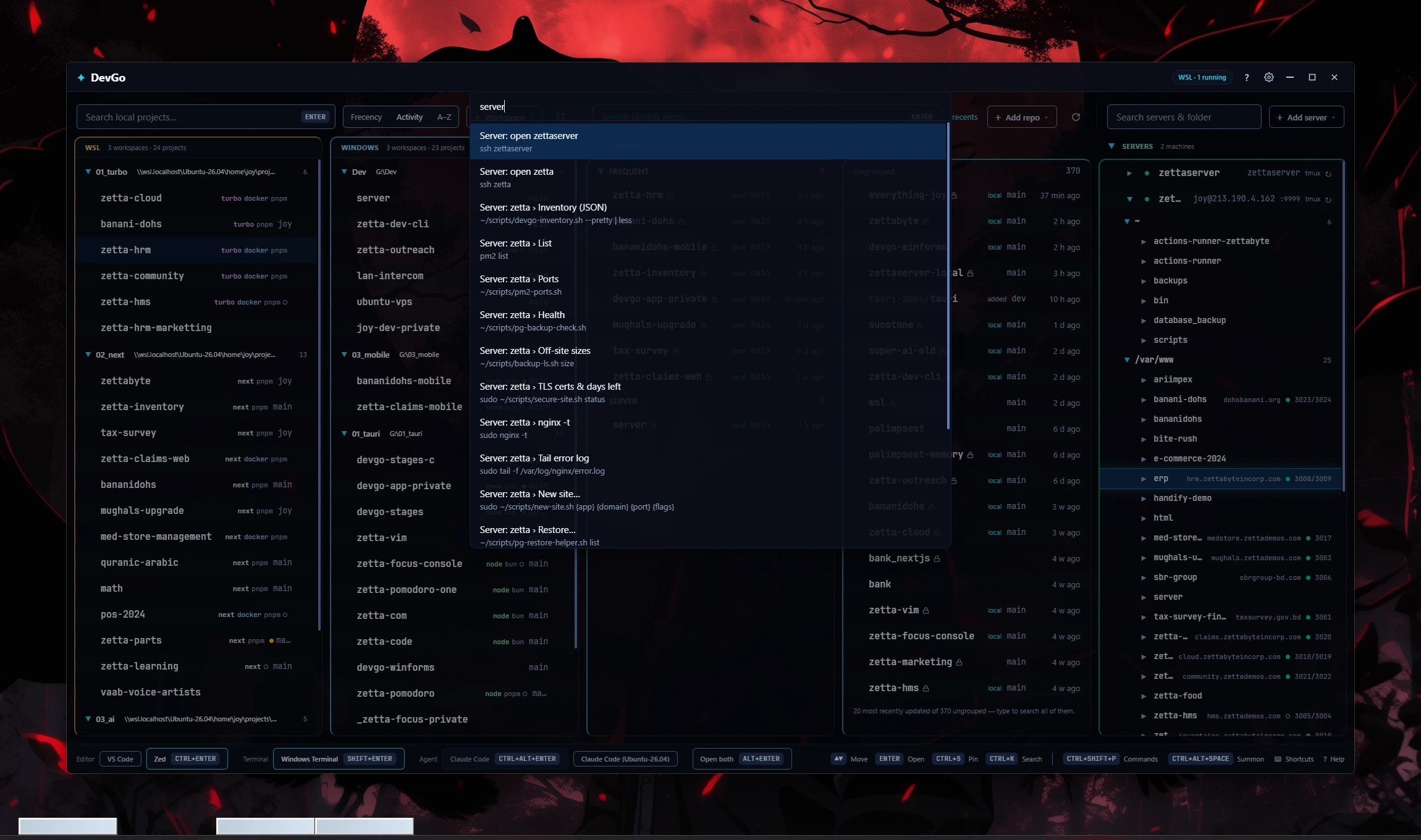Click the green status dot on erp row
Screen dimensions: 1421x840
pyautogui.click(x=1288, y=479)
